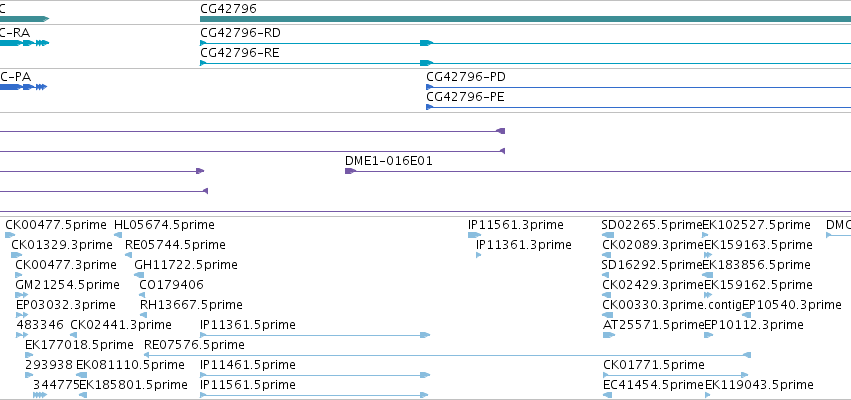Click the CG42796-RE transcript label

pos(240,53)
